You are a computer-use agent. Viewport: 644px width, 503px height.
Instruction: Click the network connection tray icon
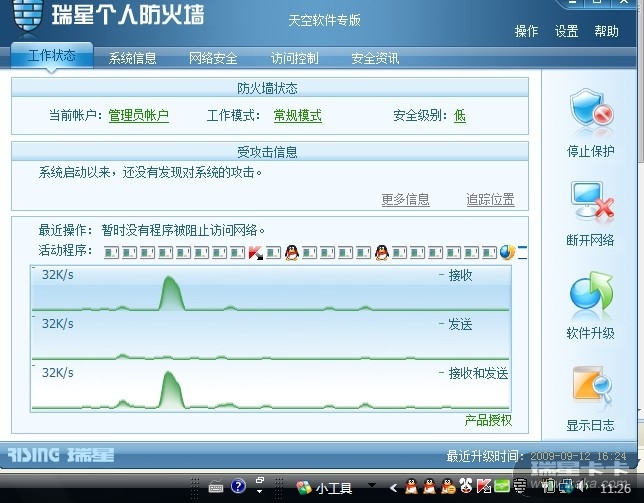click(566, 487)
